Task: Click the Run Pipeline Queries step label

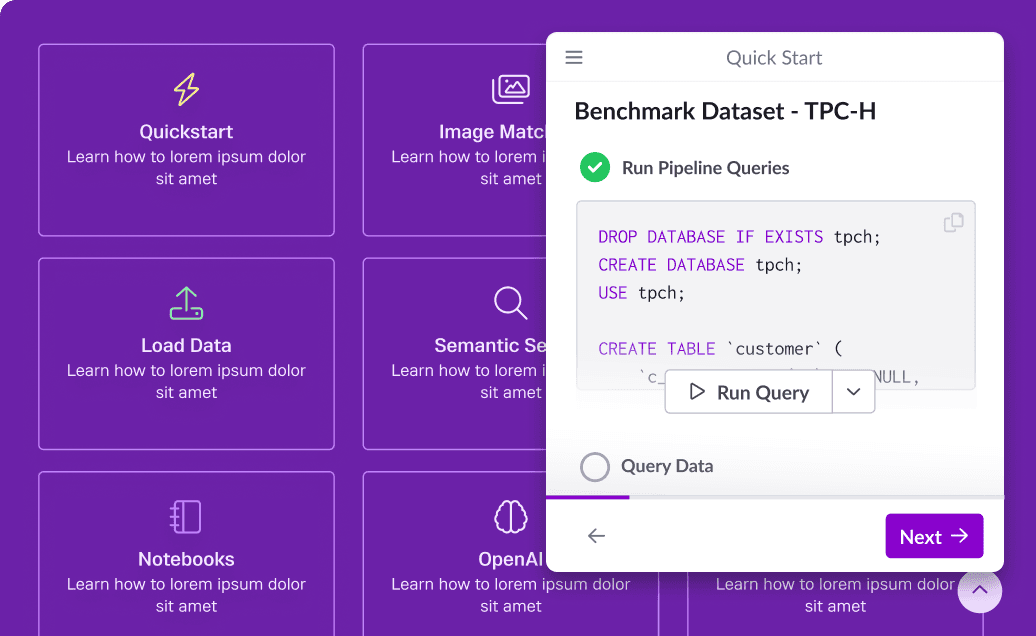Action: (x=706, y=168)
